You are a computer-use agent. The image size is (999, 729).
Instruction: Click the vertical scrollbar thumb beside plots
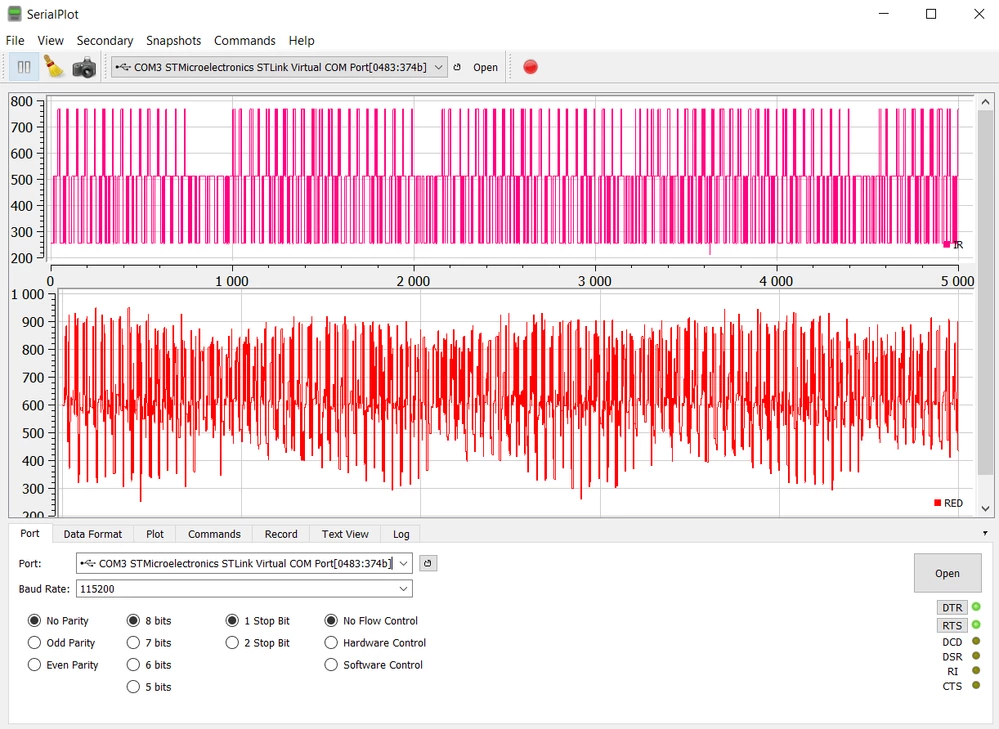(x=985, y=292)
